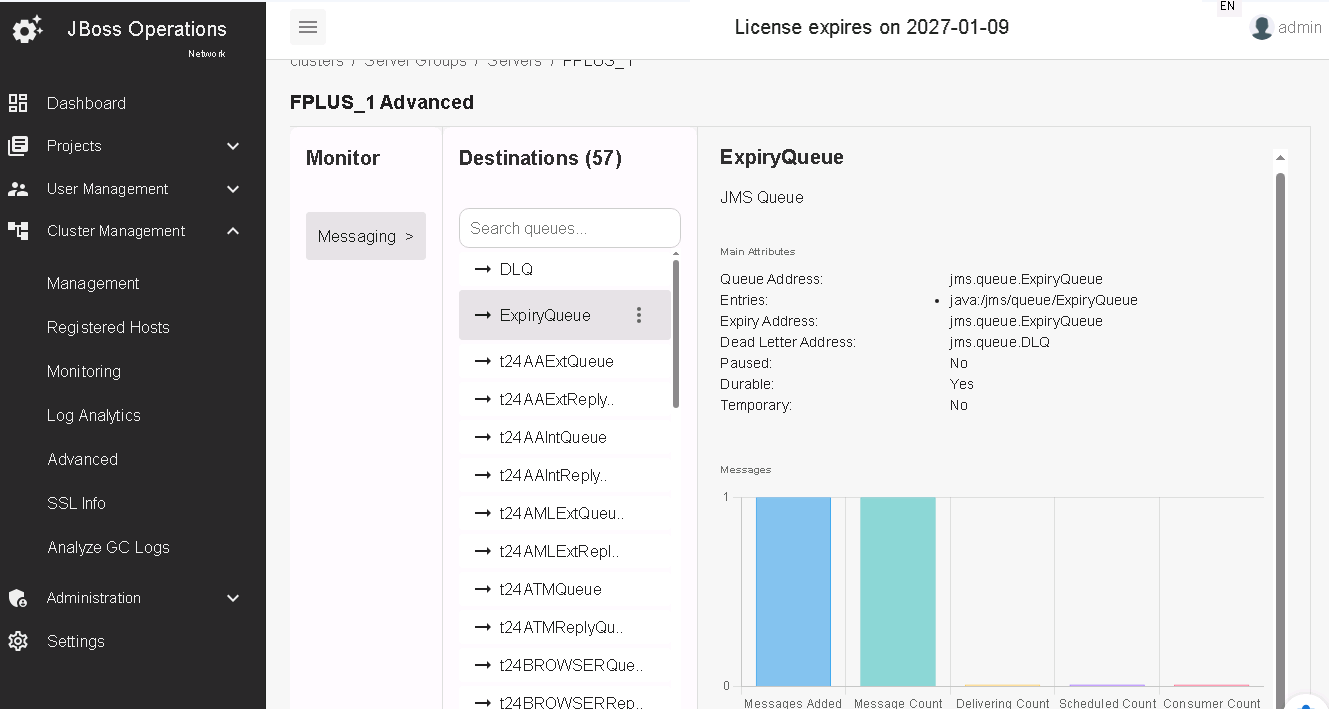This screenshot has width=1329, height=709.
Task: Select the t24ATMQueue destination
Action: pos(565,589)
